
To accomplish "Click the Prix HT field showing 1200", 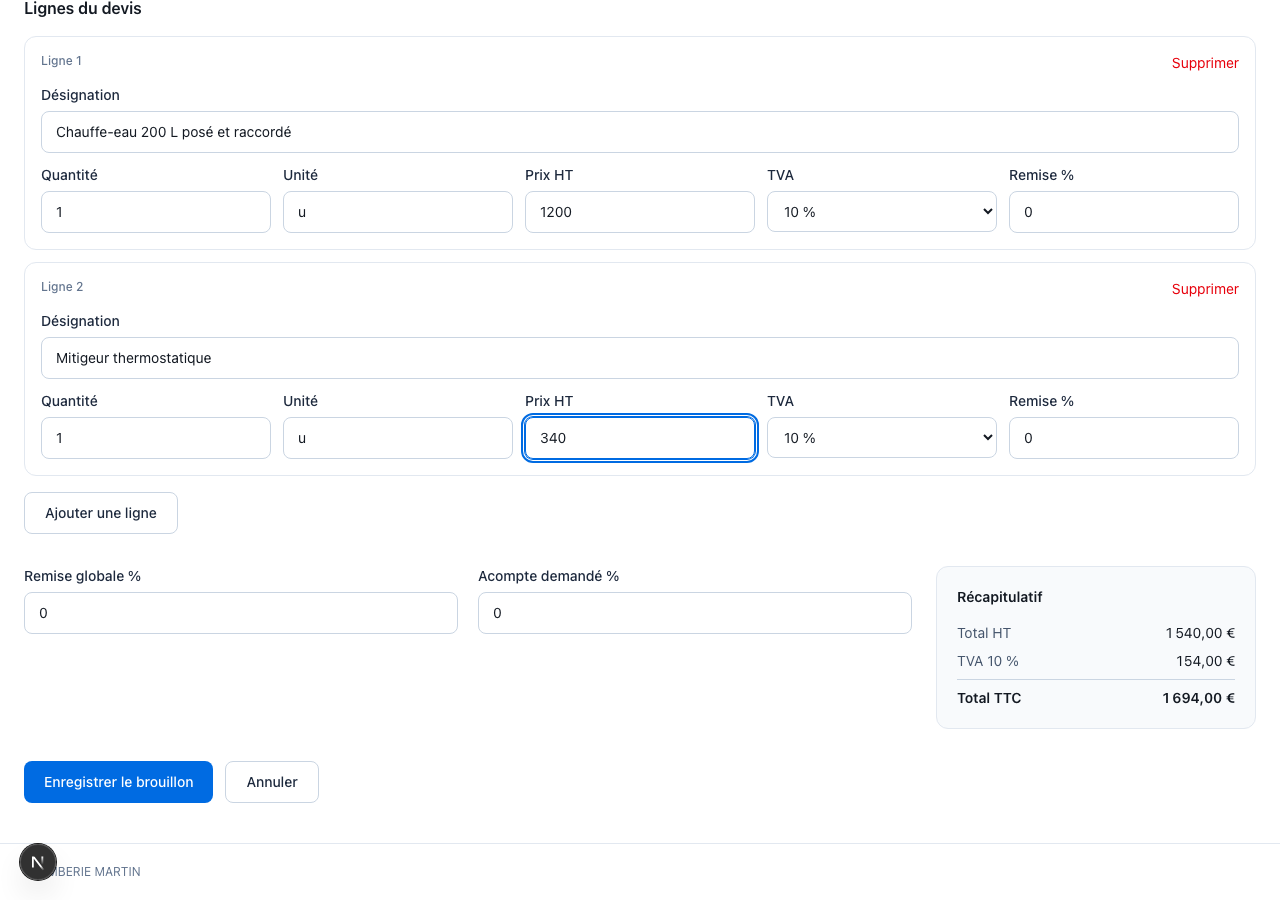I will click(640, 212).
